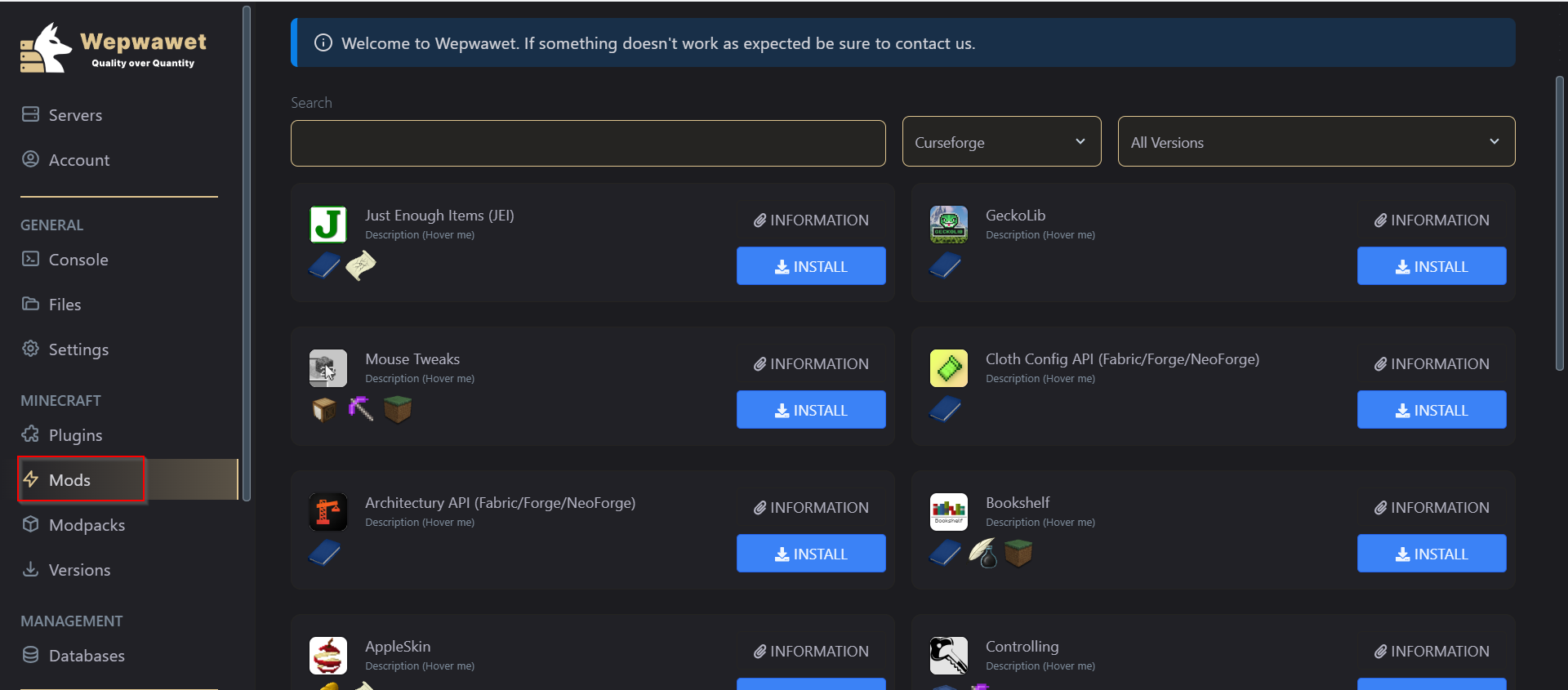The height and width of the screenshot is (690, 1568).
Task: Click the Versions download icon
Action: click(x=30, y=569)
